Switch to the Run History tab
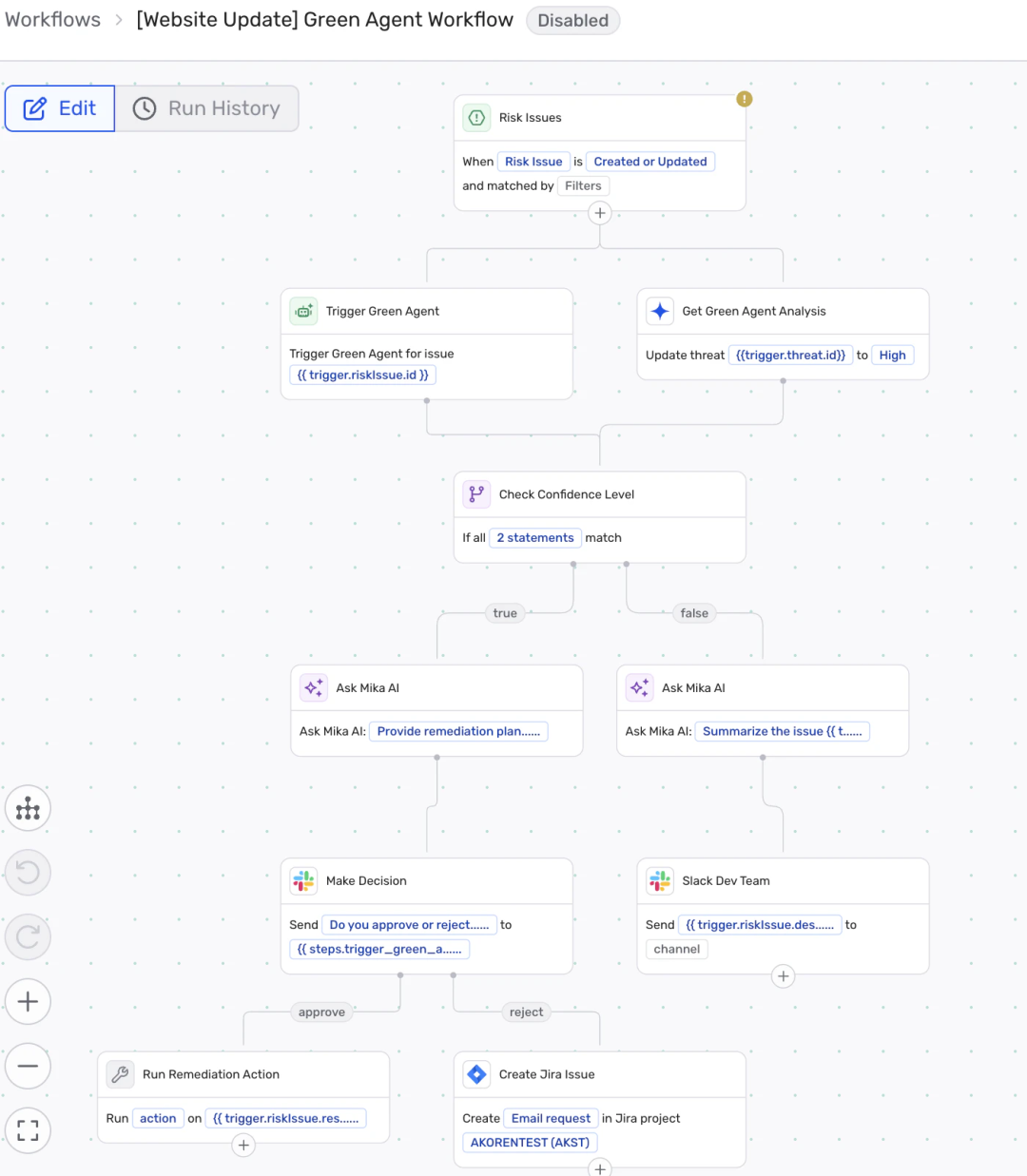The image size is (1027, 1176). tap(206, 108)
